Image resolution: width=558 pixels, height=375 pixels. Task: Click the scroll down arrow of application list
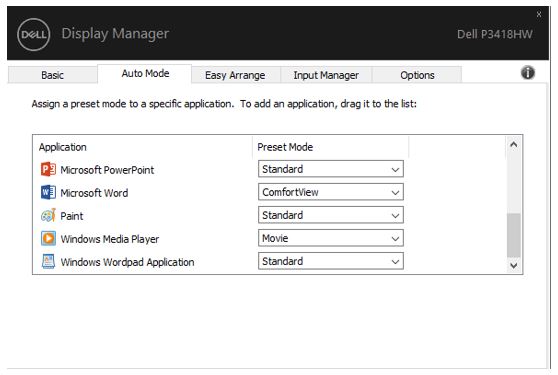point(514,265)
